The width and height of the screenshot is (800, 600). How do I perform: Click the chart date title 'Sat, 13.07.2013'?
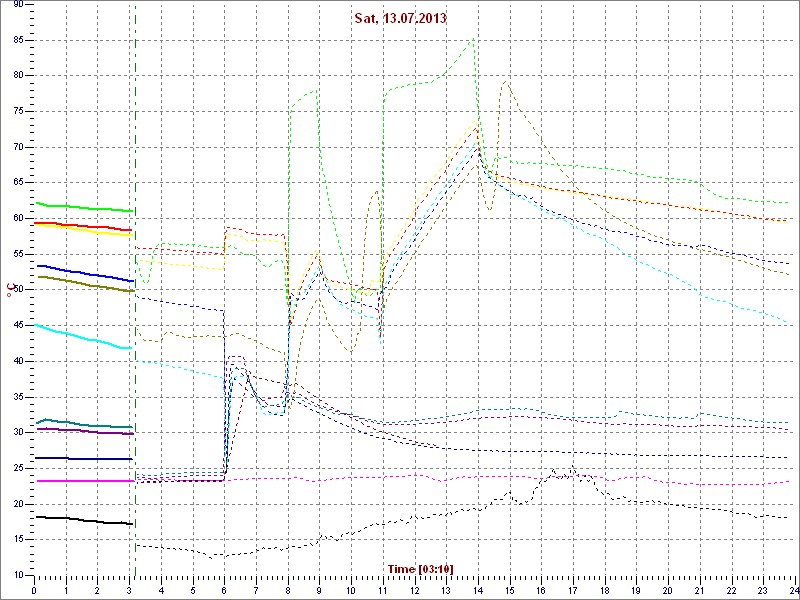[x=401, y=18]
